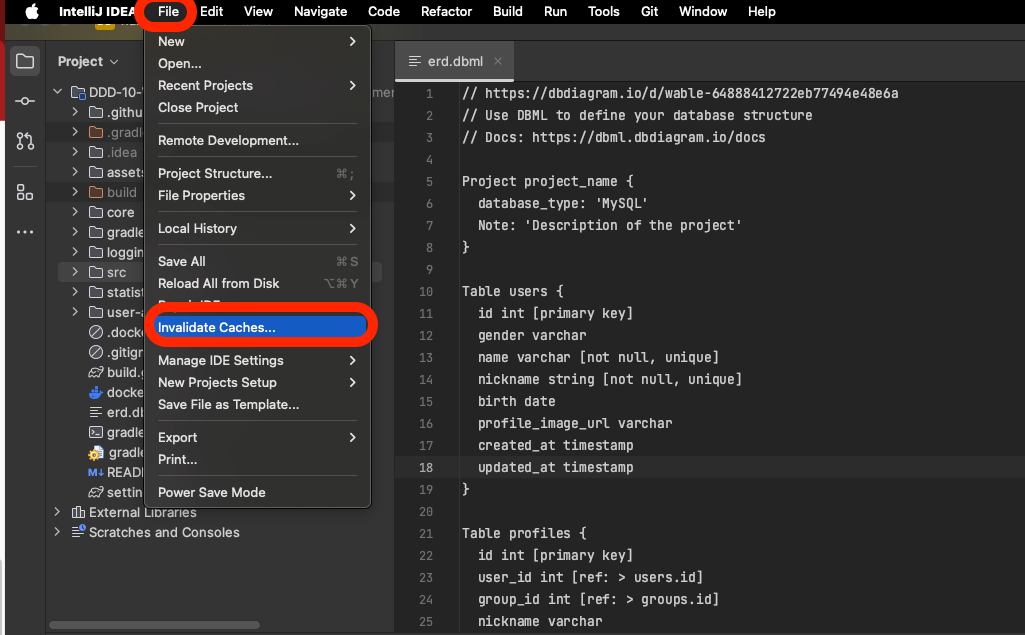
Task: Click the orange build folder icon
Action: click(x=96, y=192)
